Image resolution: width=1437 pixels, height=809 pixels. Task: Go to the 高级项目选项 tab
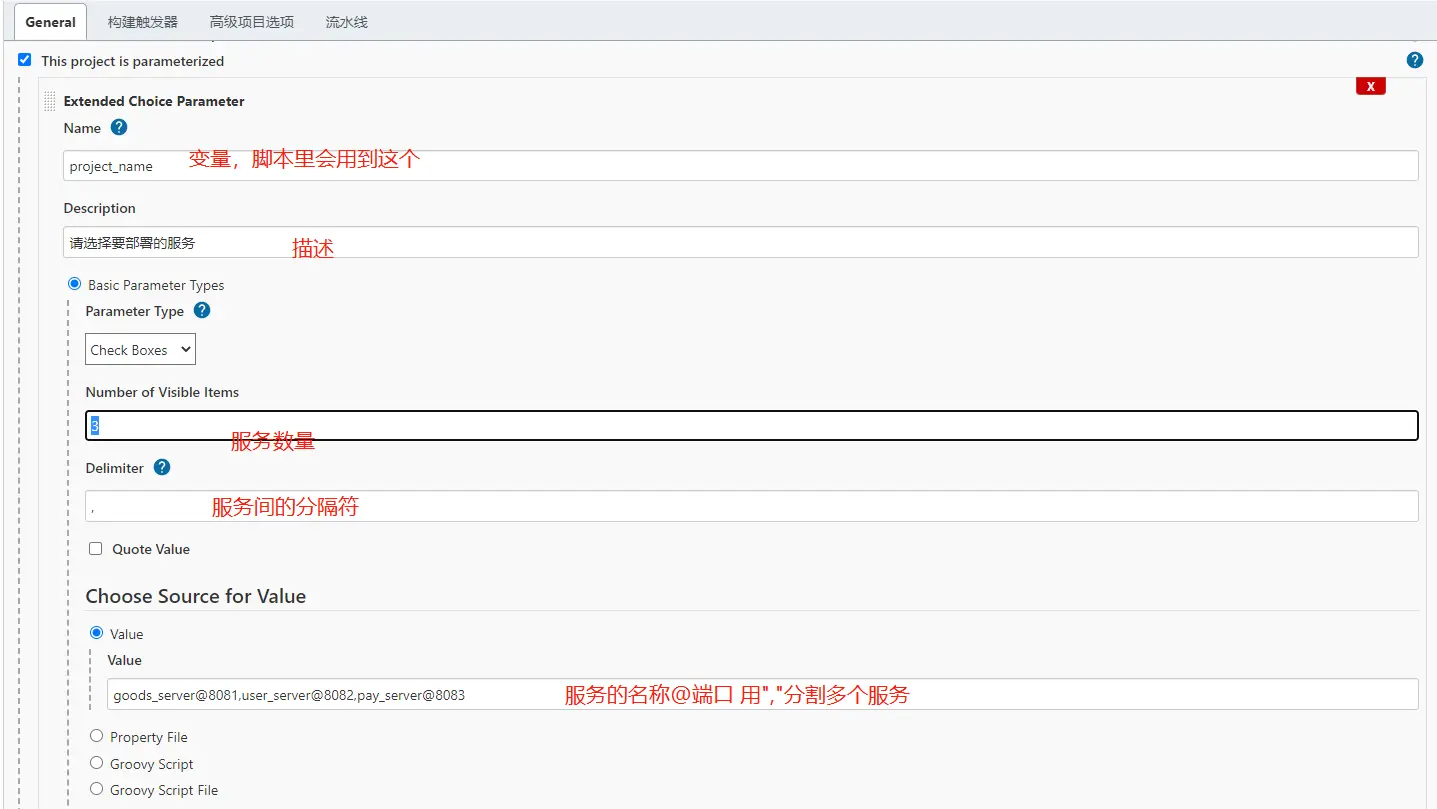pos(252,22)
